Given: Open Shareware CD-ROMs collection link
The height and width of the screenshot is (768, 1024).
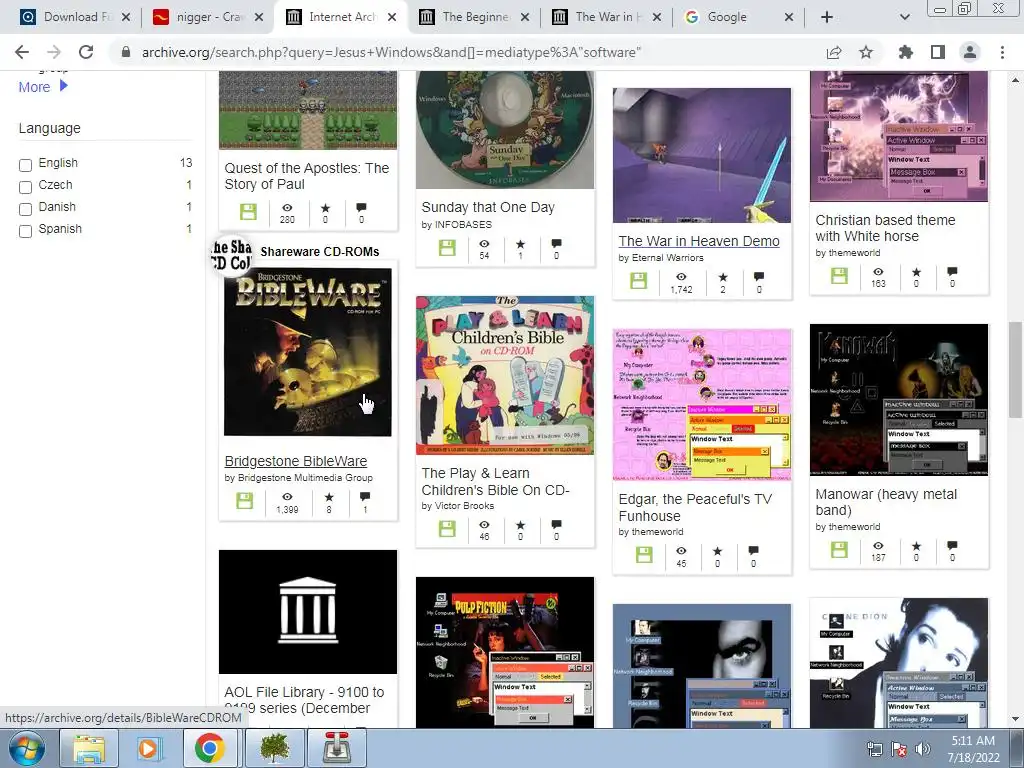Looking at the screenshot, I should 319,251.
